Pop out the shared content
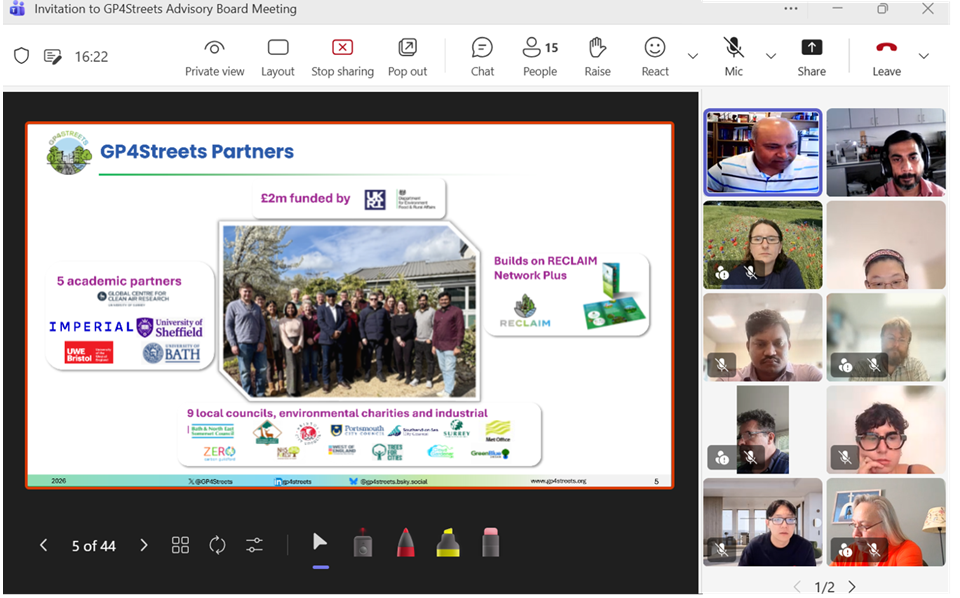 (x=407, y=58)
